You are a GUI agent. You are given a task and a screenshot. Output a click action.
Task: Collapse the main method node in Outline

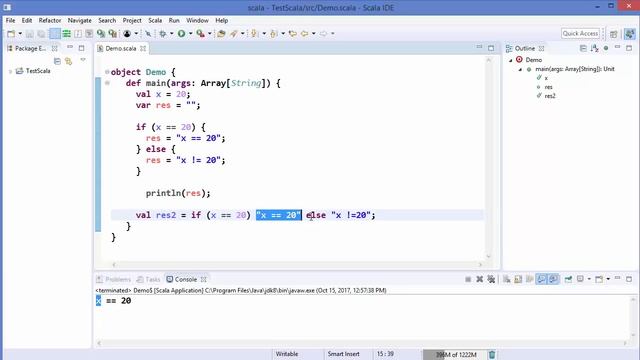520,69
